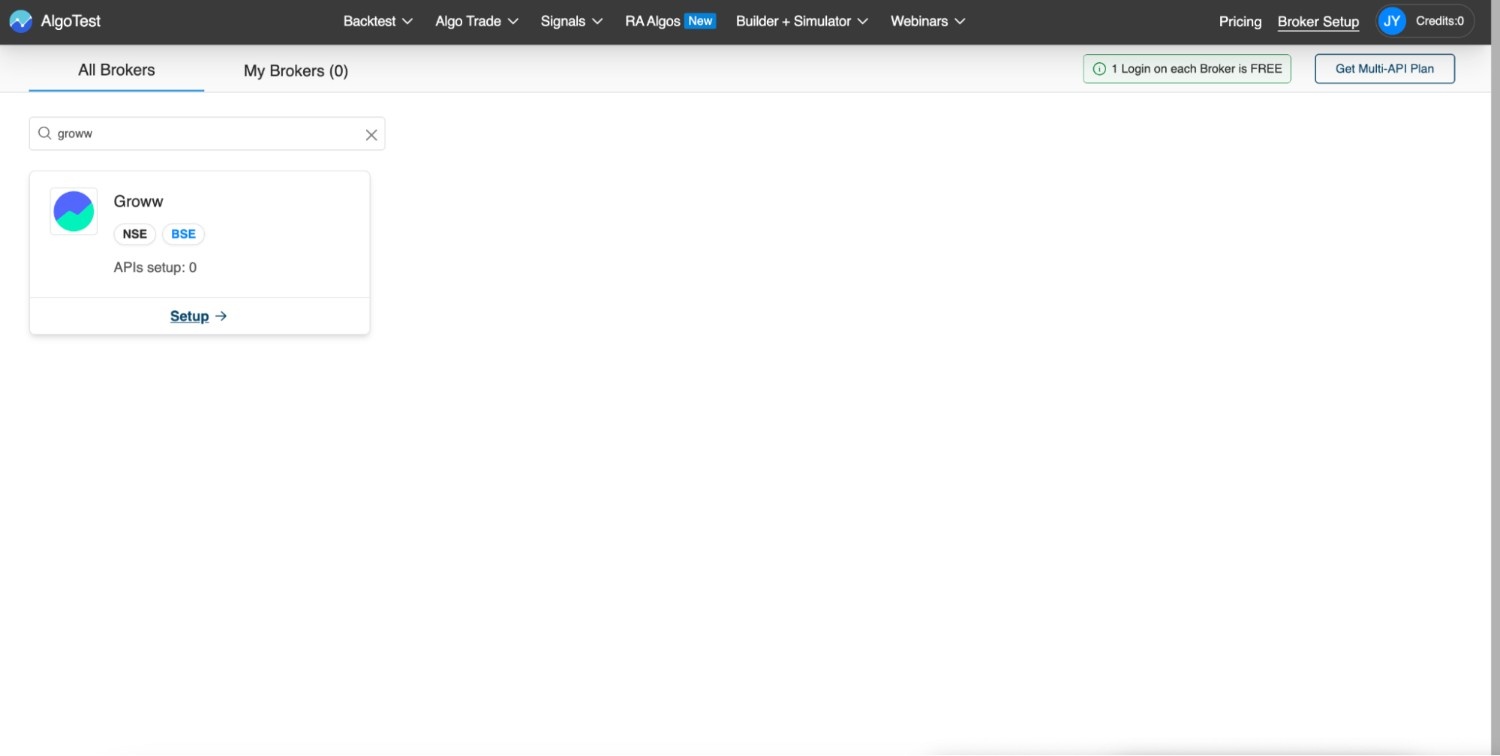
Task: Click the AlgoTest brand name text
Action: [71, 21]
